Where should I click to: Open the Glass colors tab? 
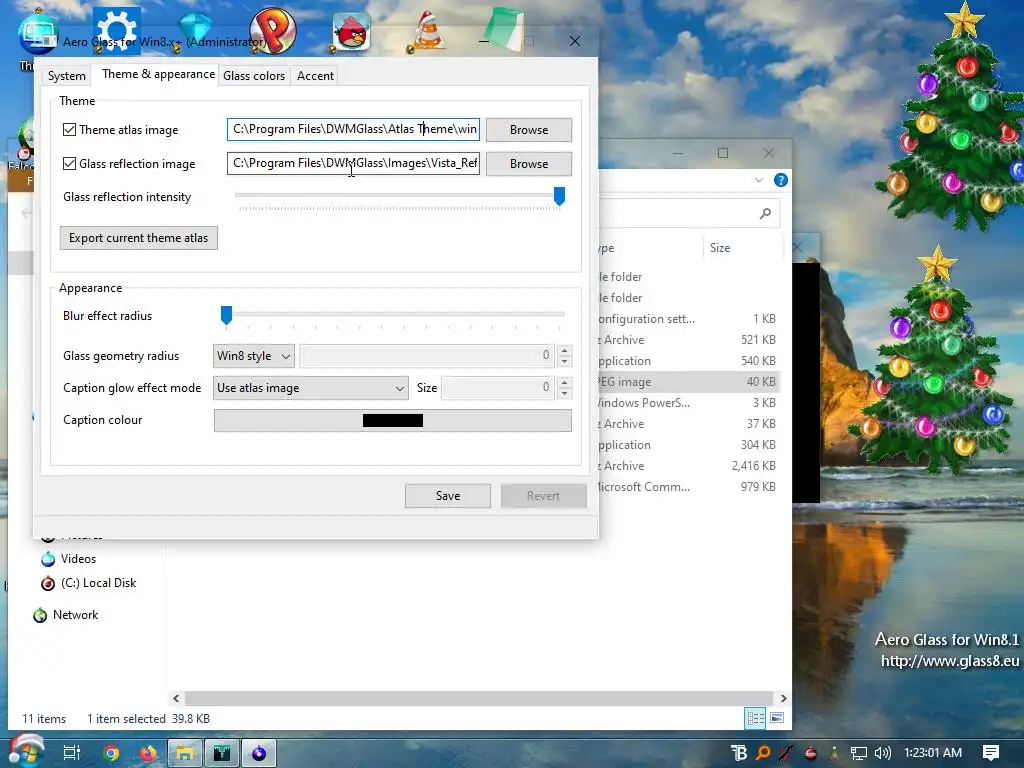coord(254,76)
